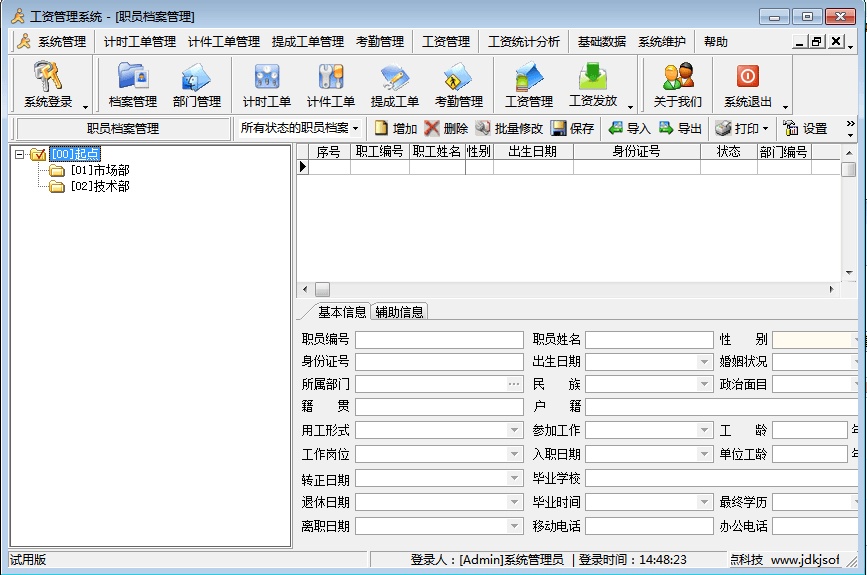Collapse the [00]起点 tree node
Image resolution: width=867 pixels, height=575 pixels.
click(x=19, y=154)
